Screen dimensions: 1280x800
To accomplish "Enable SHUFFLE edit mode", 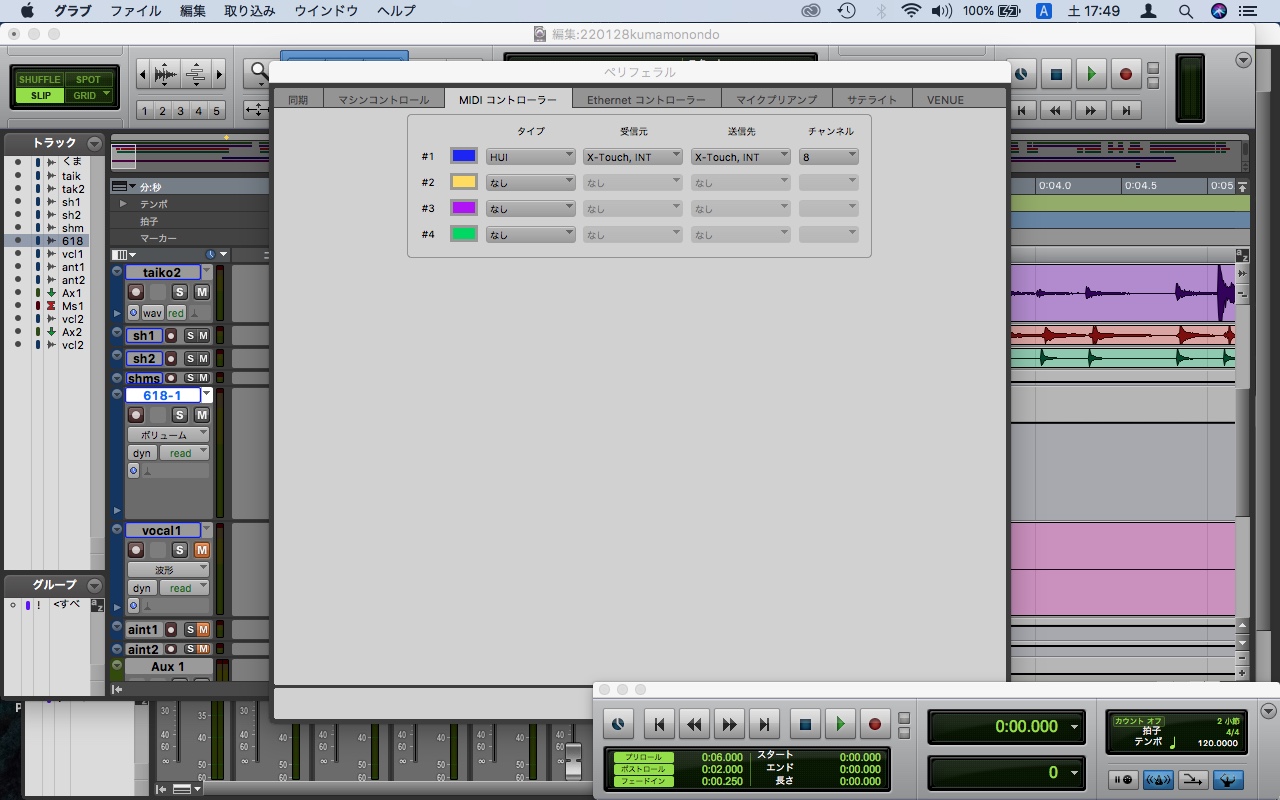I will [39, 80].
